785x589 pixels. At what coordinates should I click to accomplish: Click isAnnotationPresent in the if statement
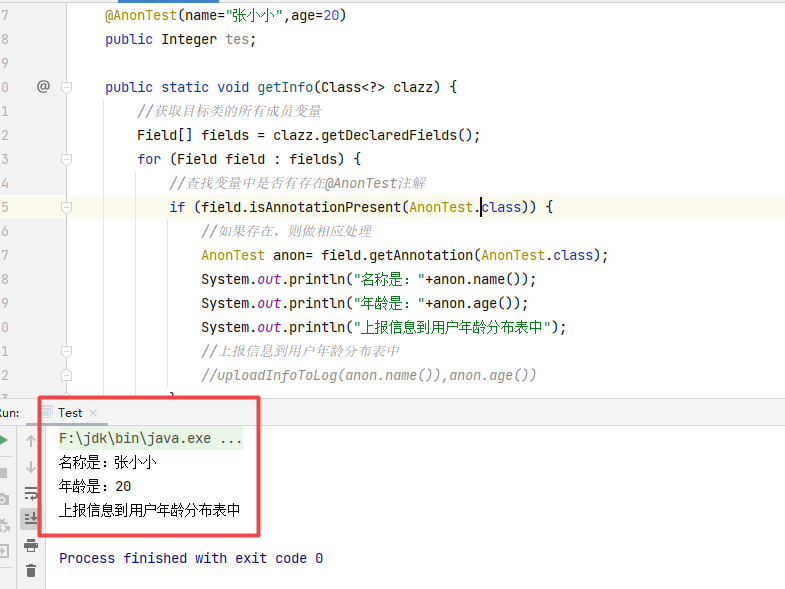point(325,207)
